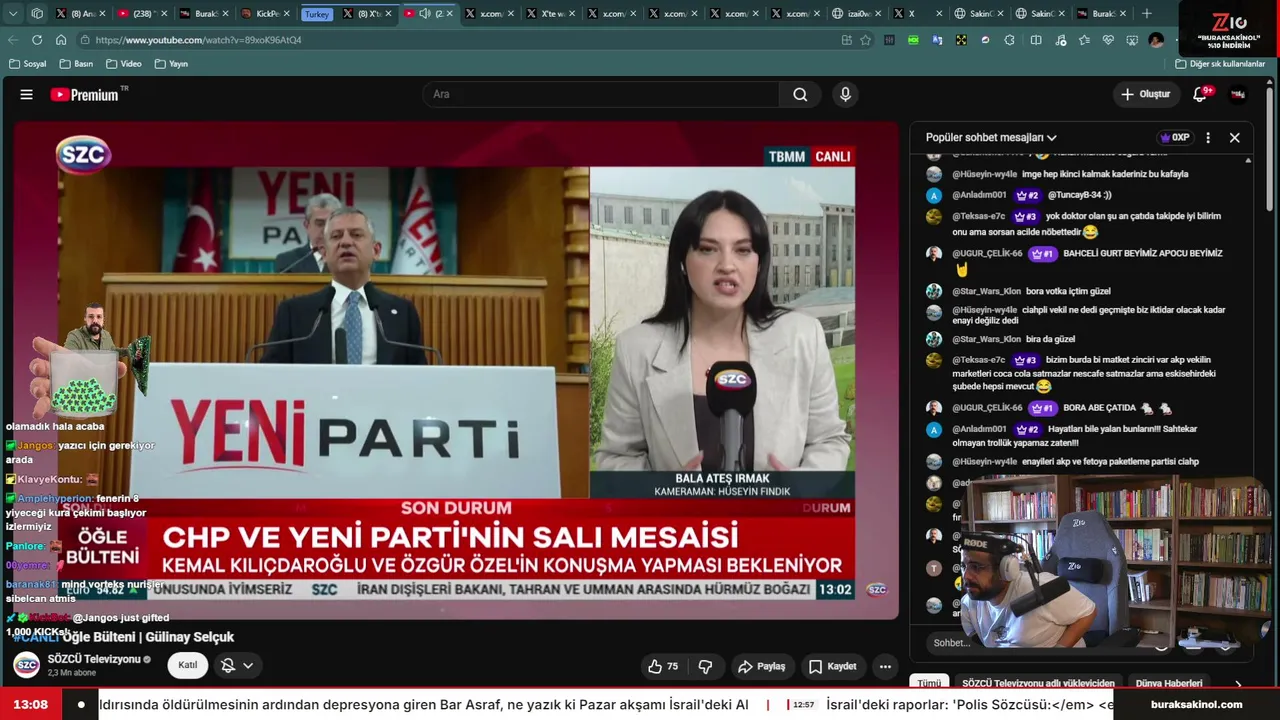Viewport: 1280px width, 720px height.
Task: Open live chat more options menu
Action: (x=1208, y=138)
